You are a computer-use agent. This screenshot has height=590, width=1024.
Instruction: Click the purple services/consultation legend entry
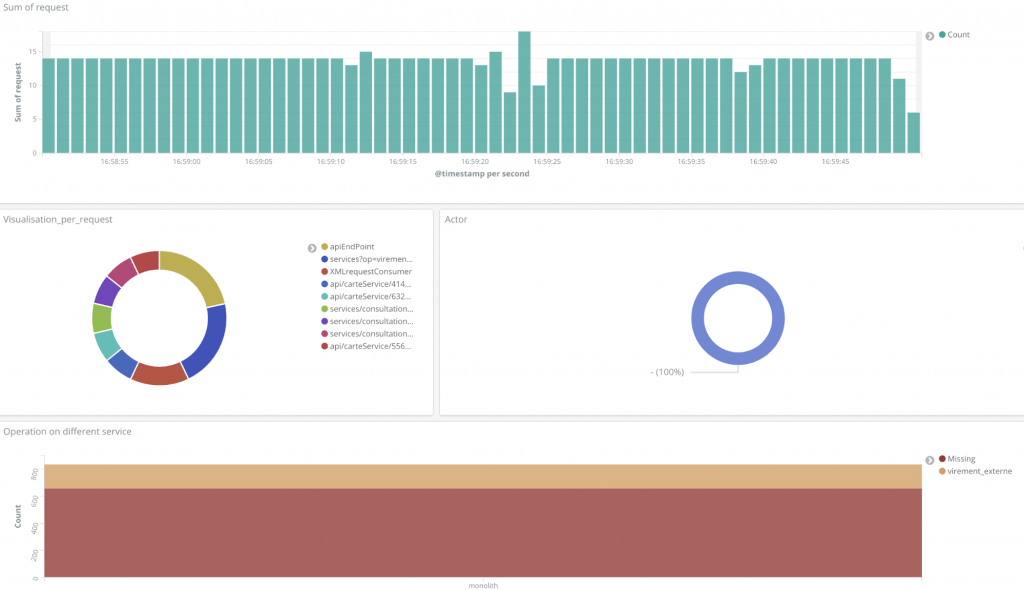pos(370,322)
